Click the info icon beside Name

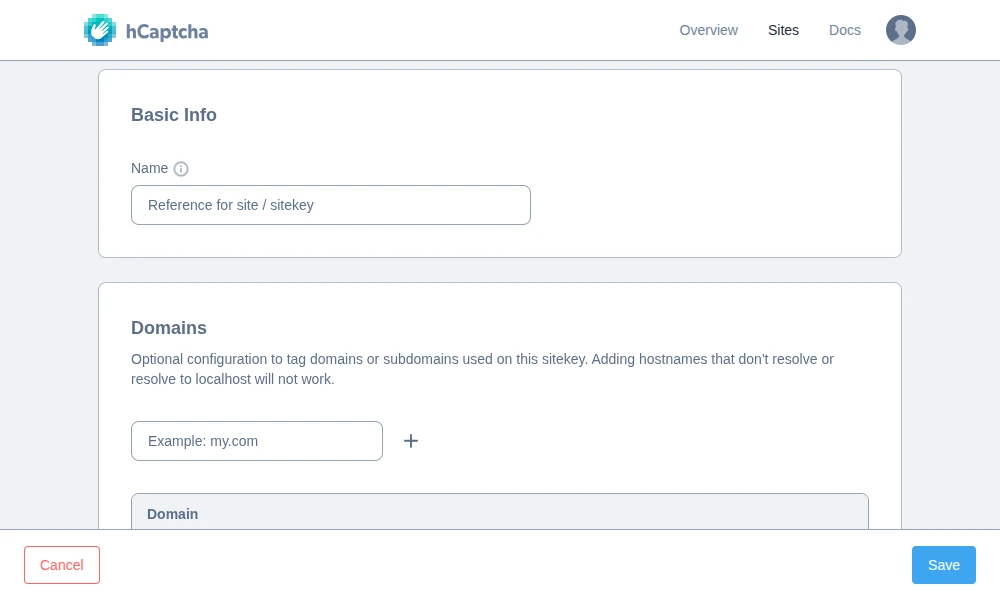[181, 169]
